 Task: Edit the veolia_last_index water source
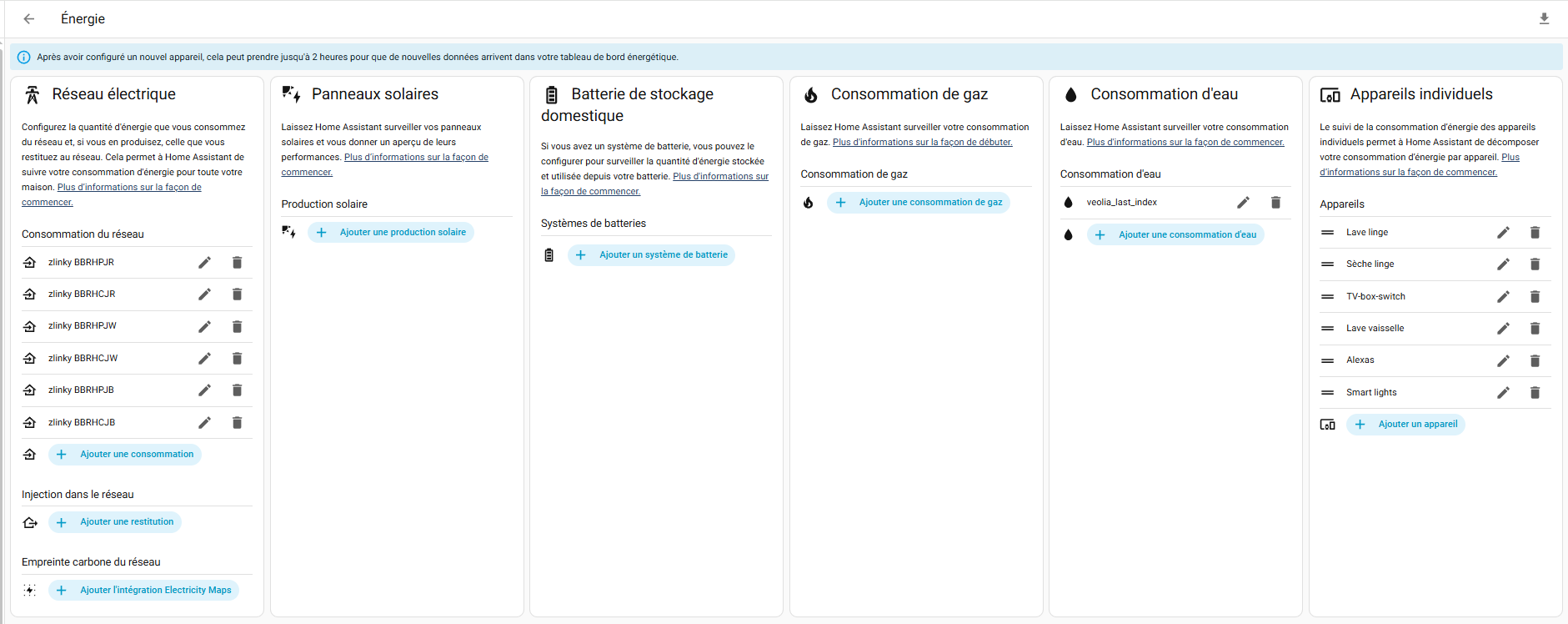pos(1243,203)
